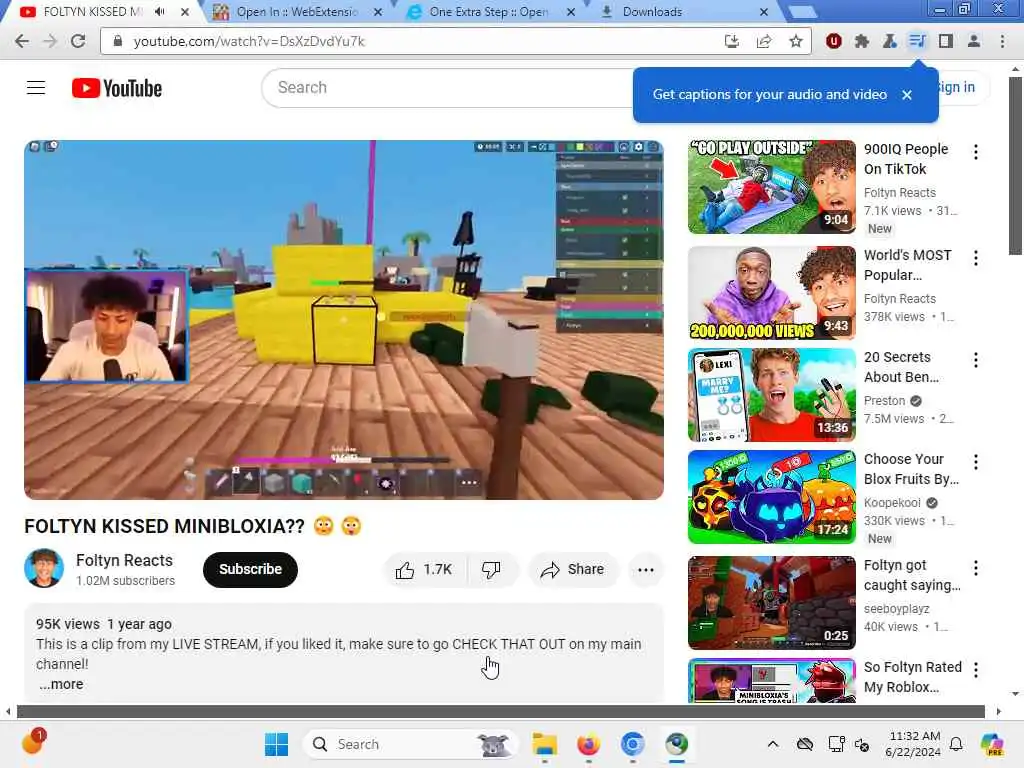Switch to One Extra Step tab

pos(488,12)
